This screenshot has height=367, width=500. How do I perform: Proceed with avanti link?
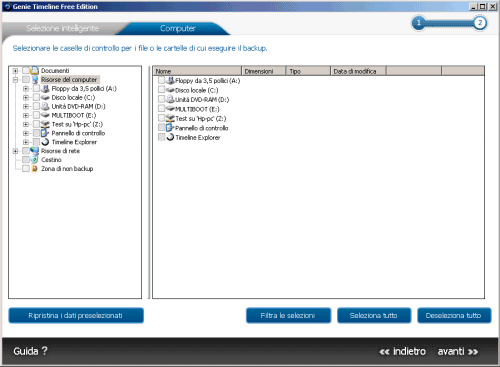pyautogui.click(x=458, y=351)
